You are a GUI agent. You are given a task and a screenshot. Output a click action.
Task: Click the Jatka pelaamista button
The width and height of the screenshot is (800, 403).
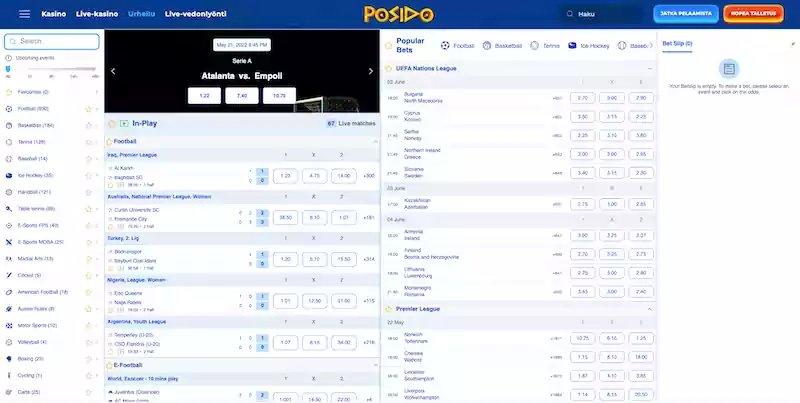686,14
